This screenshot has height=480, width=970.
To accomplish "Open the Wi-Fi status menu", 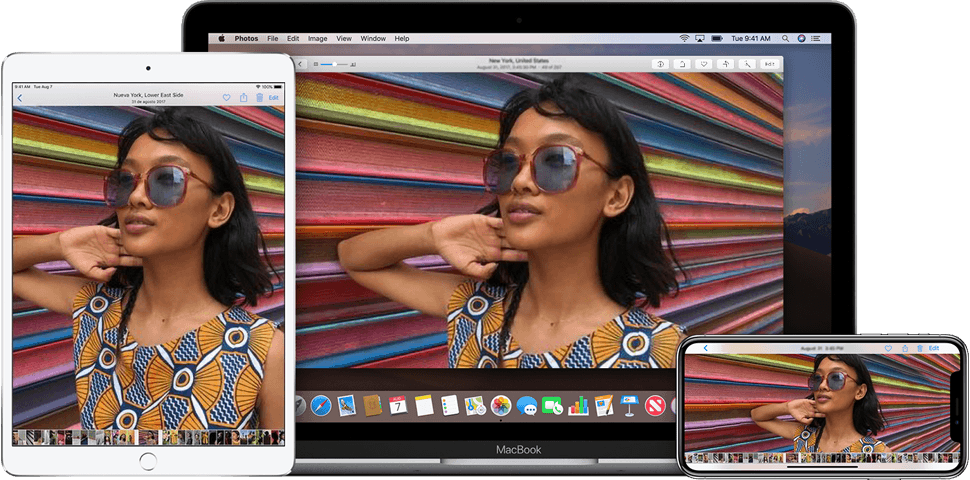I will click(684, 39).
